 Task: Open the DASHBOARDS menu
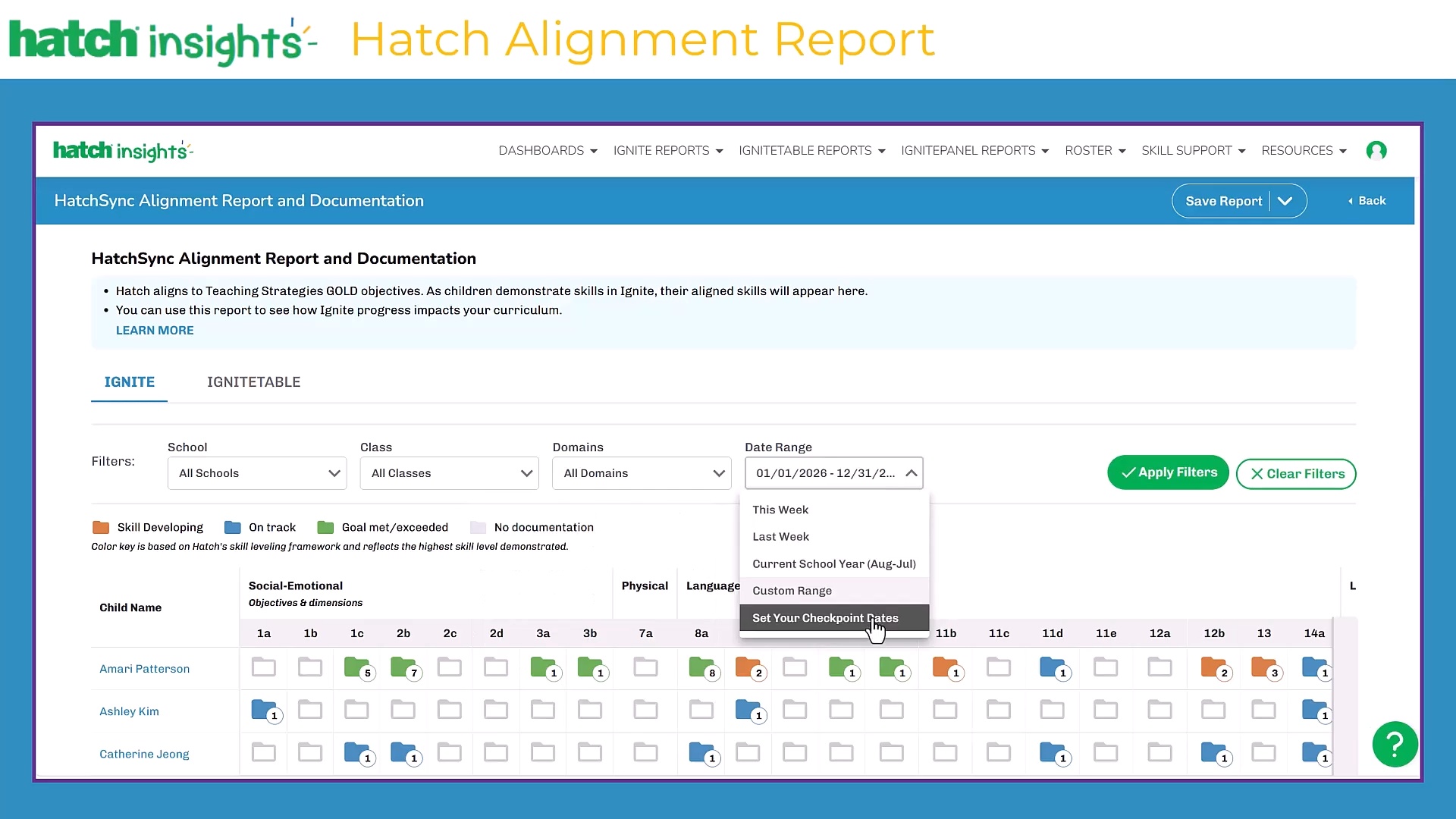[x=548, y=151]
